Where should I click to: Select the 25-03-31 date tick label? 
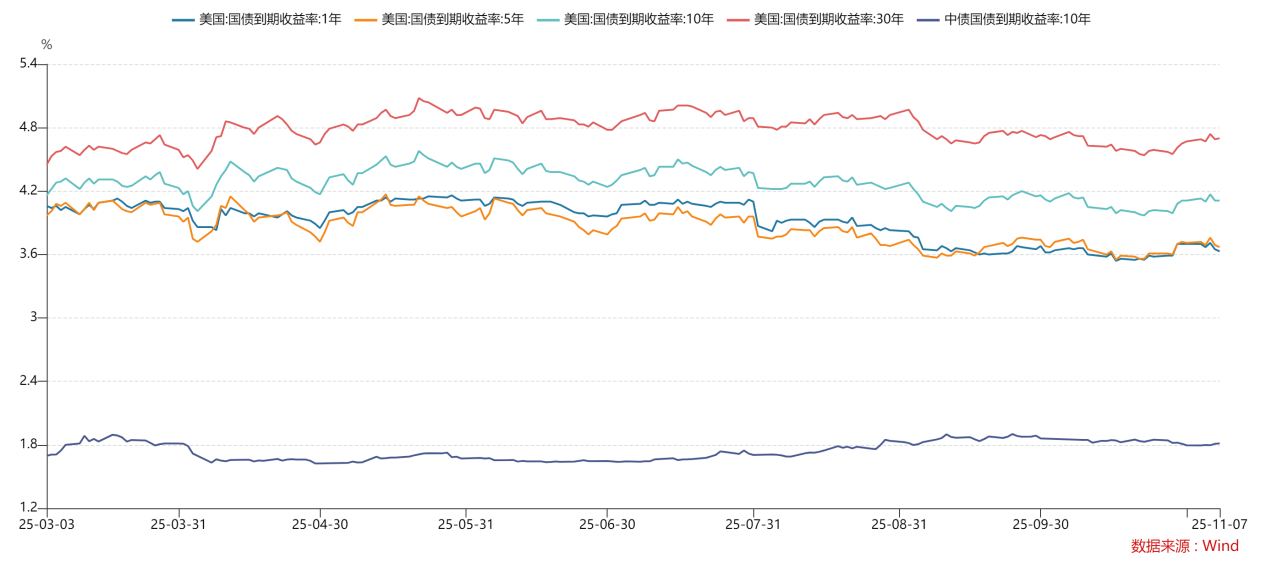click(x=179, y=523)
